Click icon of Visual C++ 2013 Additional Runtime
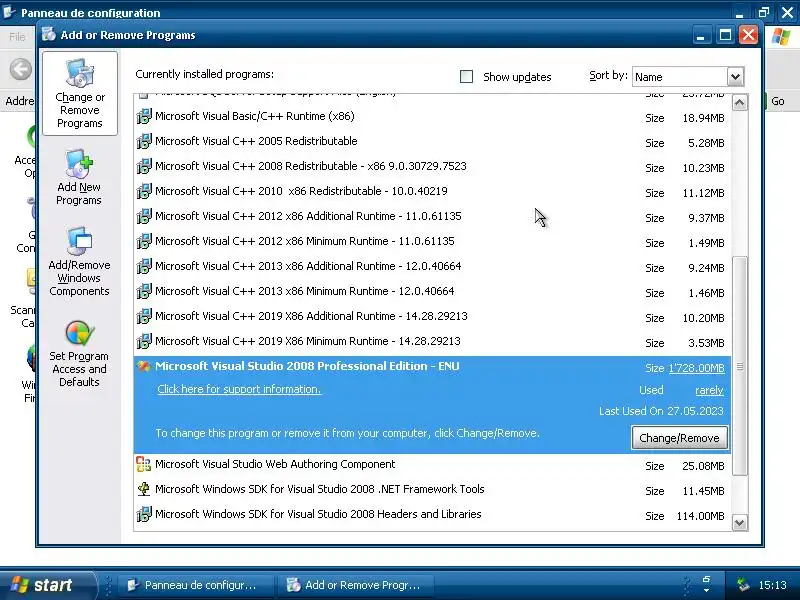This screenshot has width=800, height=600. 144,266
